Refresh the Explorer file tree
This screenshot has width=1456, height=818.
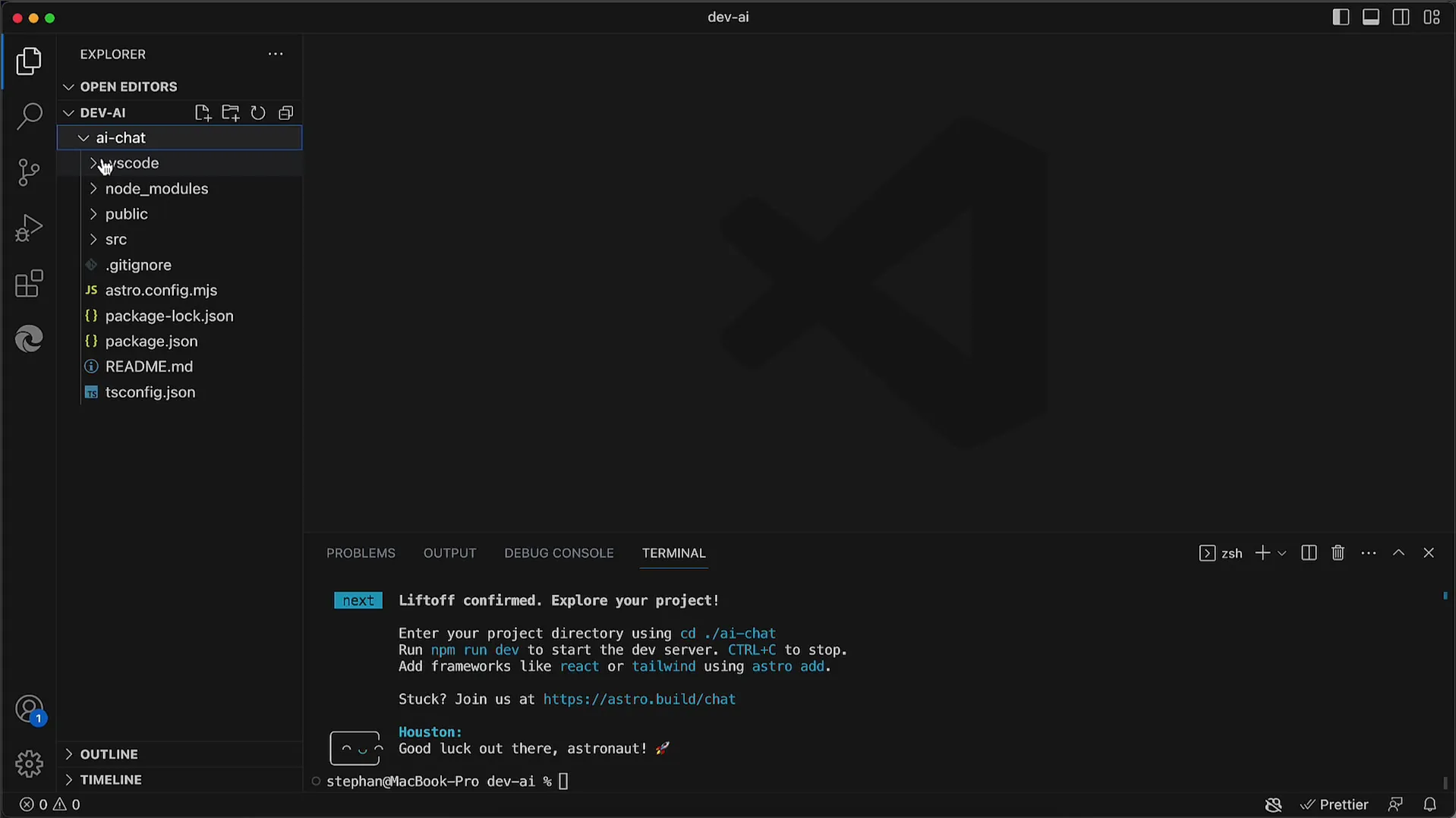tap(258, 113)
